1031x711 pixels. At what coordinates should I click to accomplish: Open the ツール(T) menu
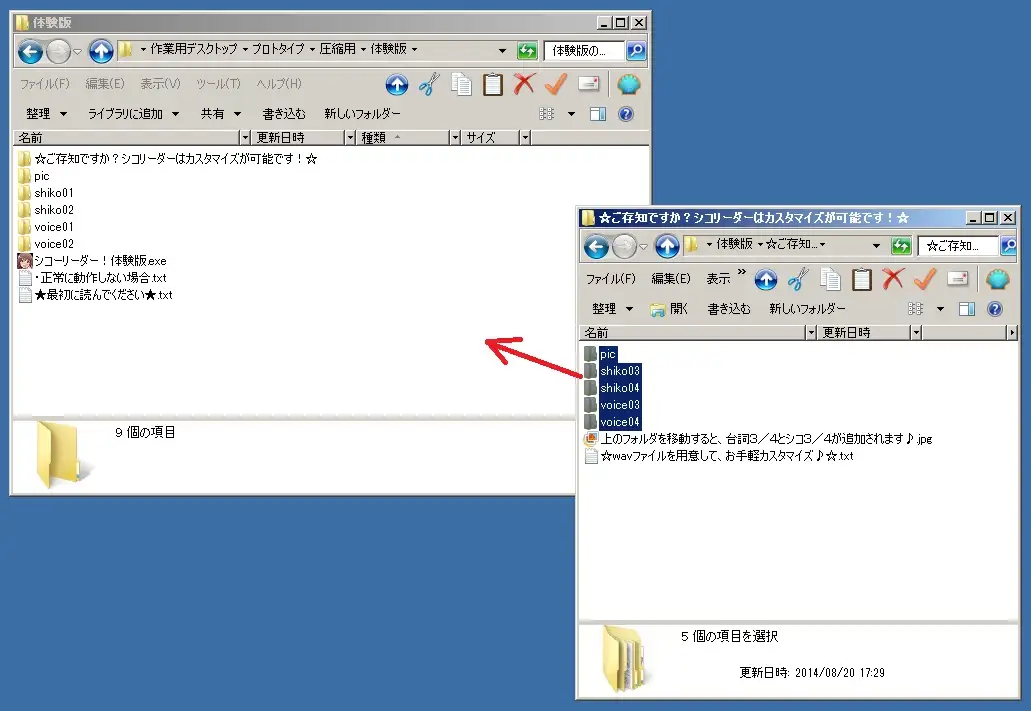(x=218, y=84)
